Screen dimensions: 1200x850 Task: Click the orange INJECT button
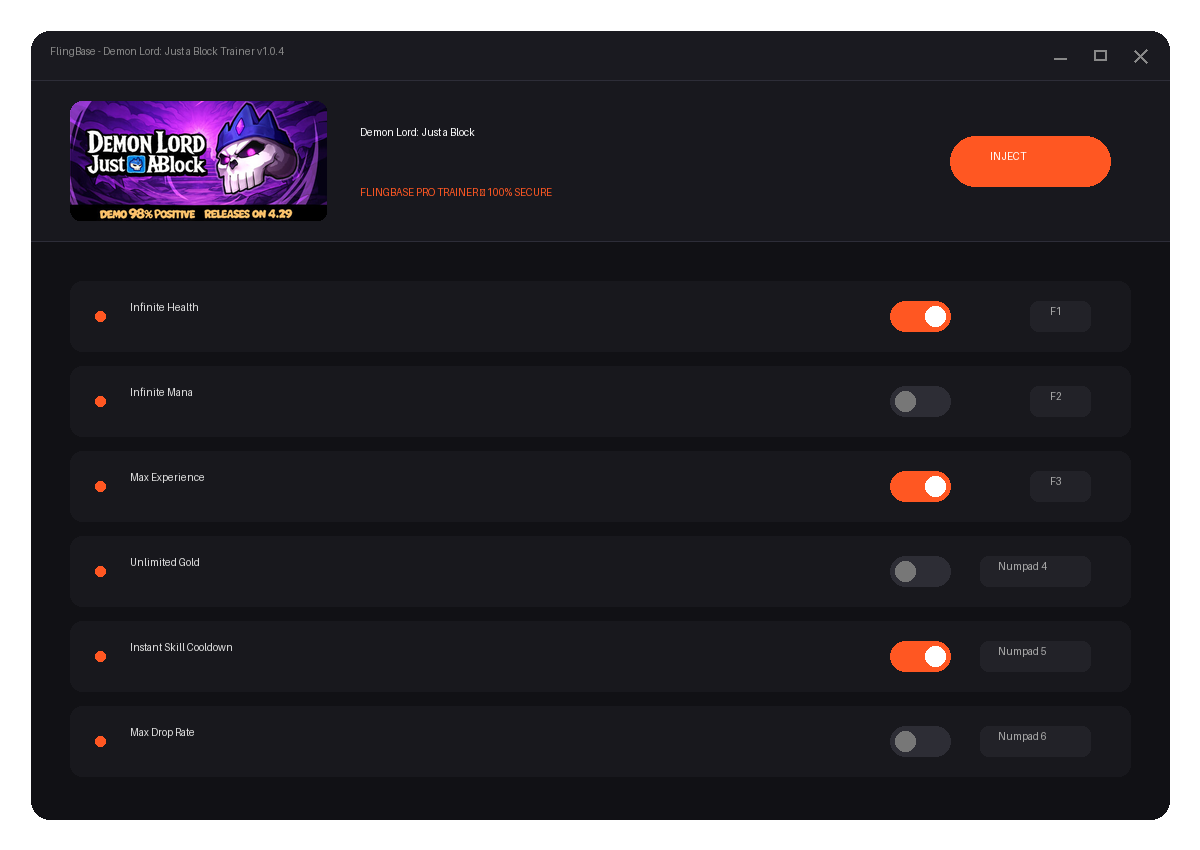click(1030, 161)
